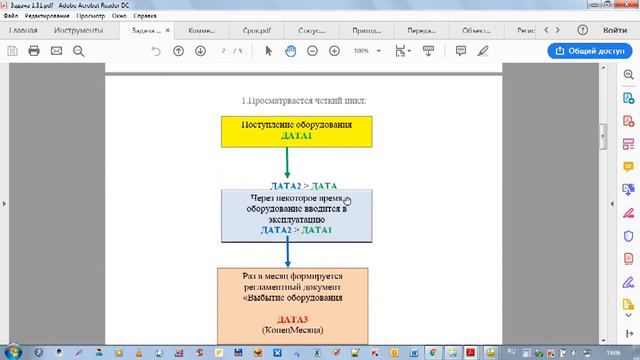
Task: Open the Просмотр menu
Action: pos(91,16)
